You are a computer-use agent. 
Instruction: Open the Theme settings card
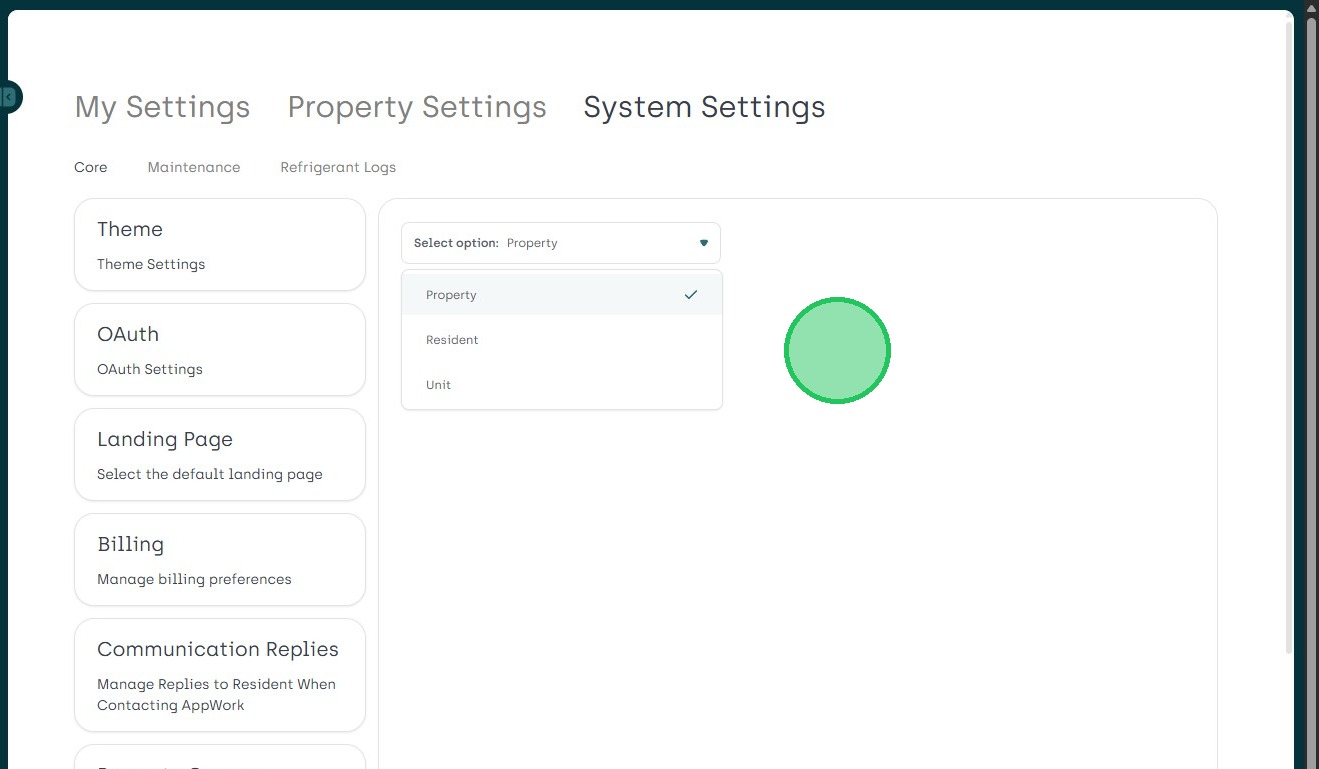220,245
